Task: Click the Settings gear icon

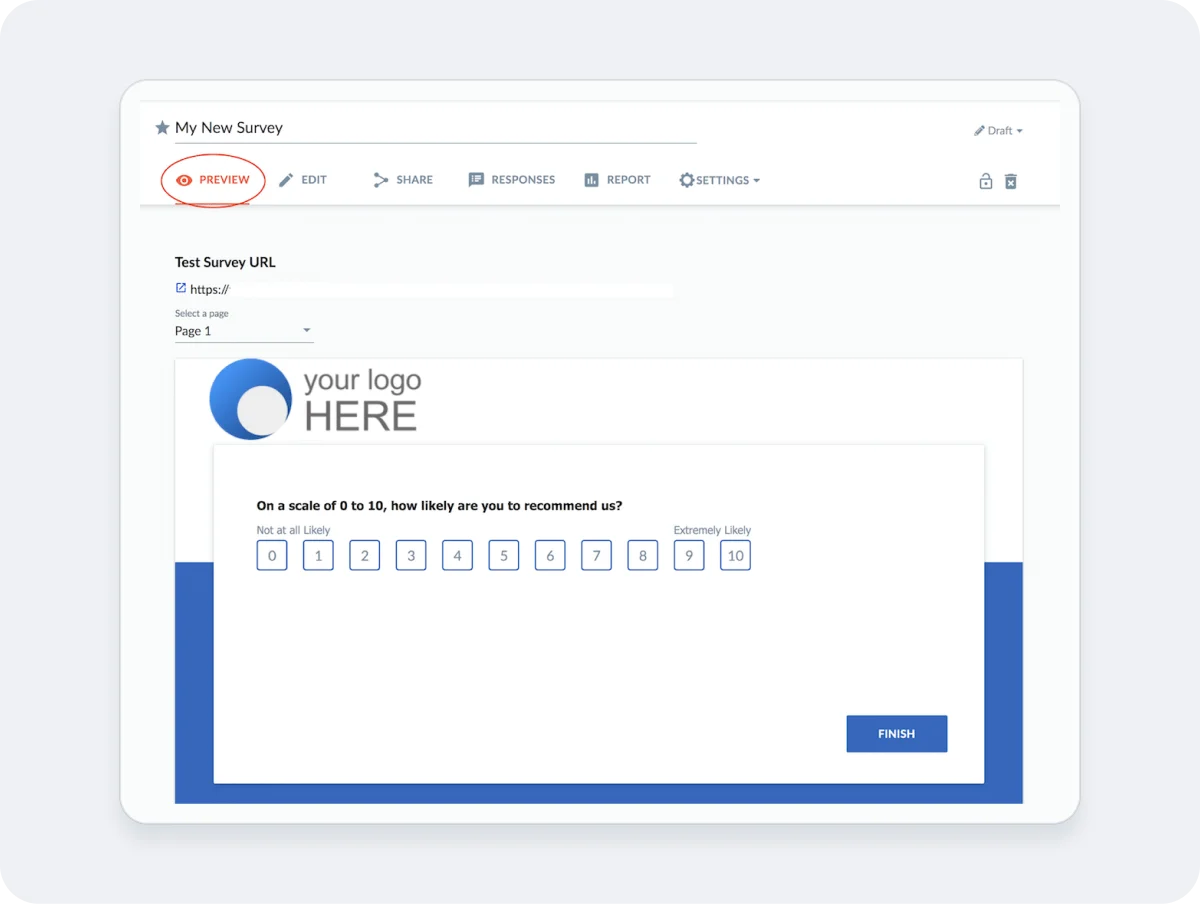Action: tap(687, 180)
